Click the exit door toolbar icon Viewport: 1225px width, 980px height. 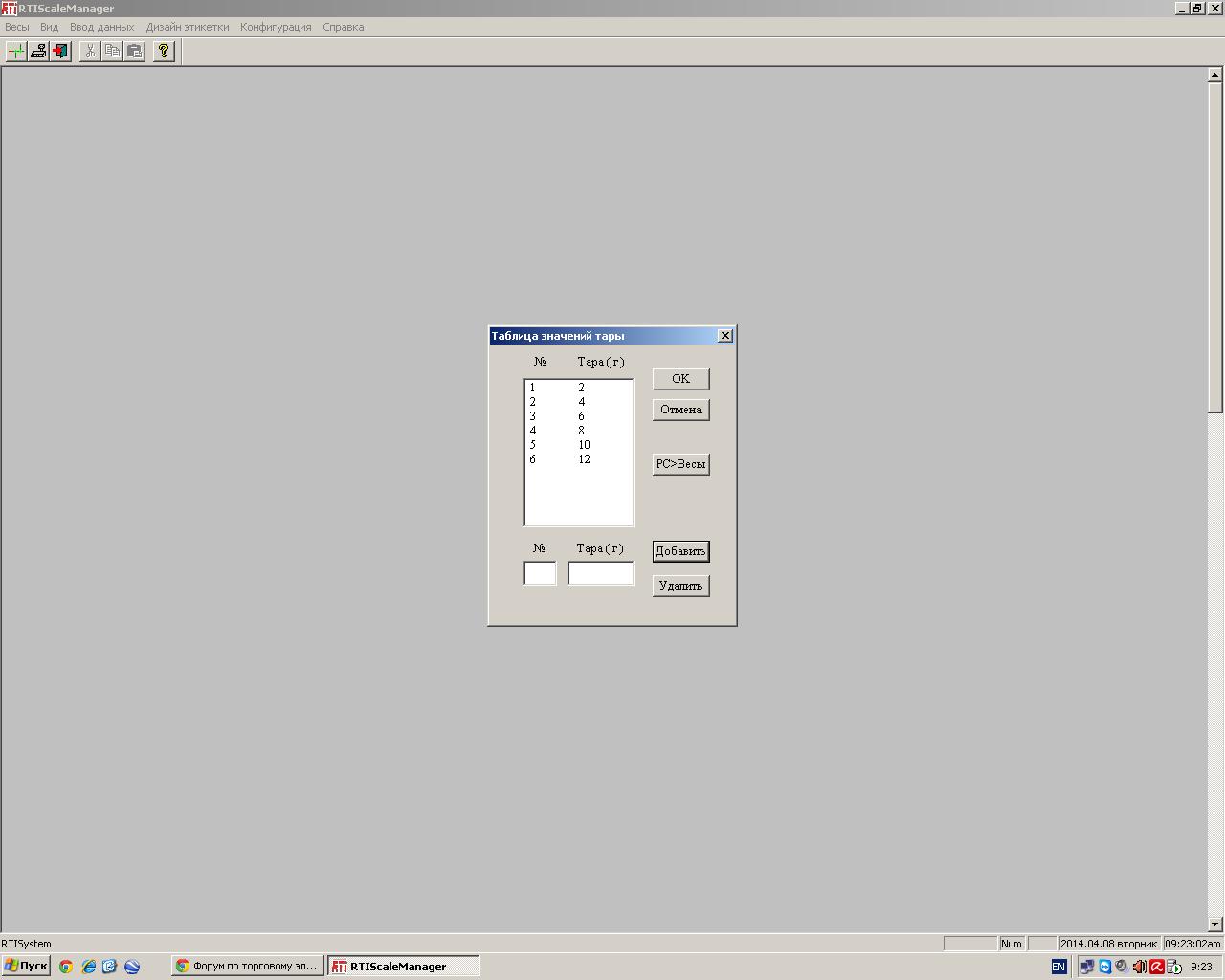[61, 51]
